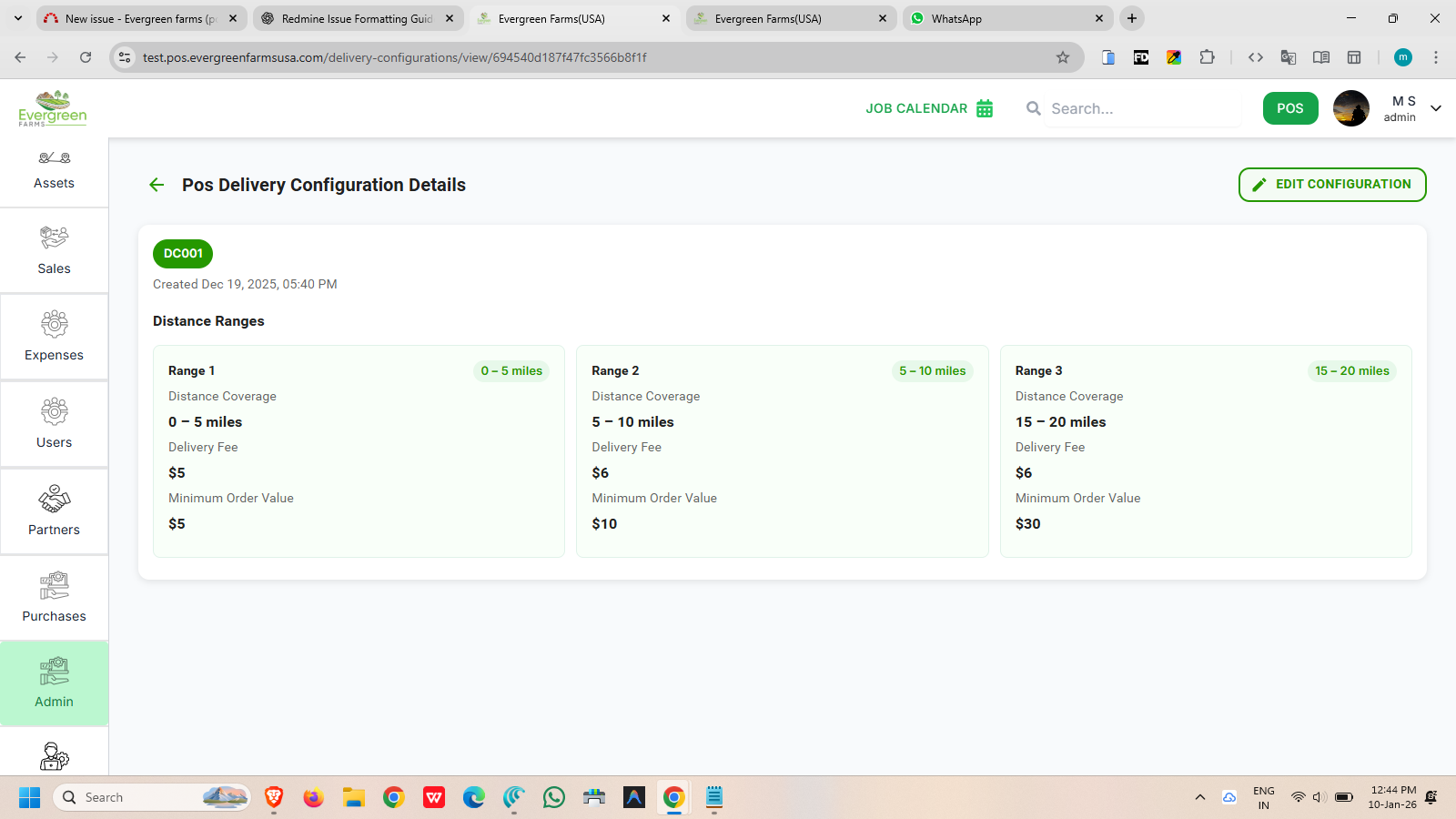Open the Assets sidebar section
The width and height of the screenshot is (1456, 819).
54,170
